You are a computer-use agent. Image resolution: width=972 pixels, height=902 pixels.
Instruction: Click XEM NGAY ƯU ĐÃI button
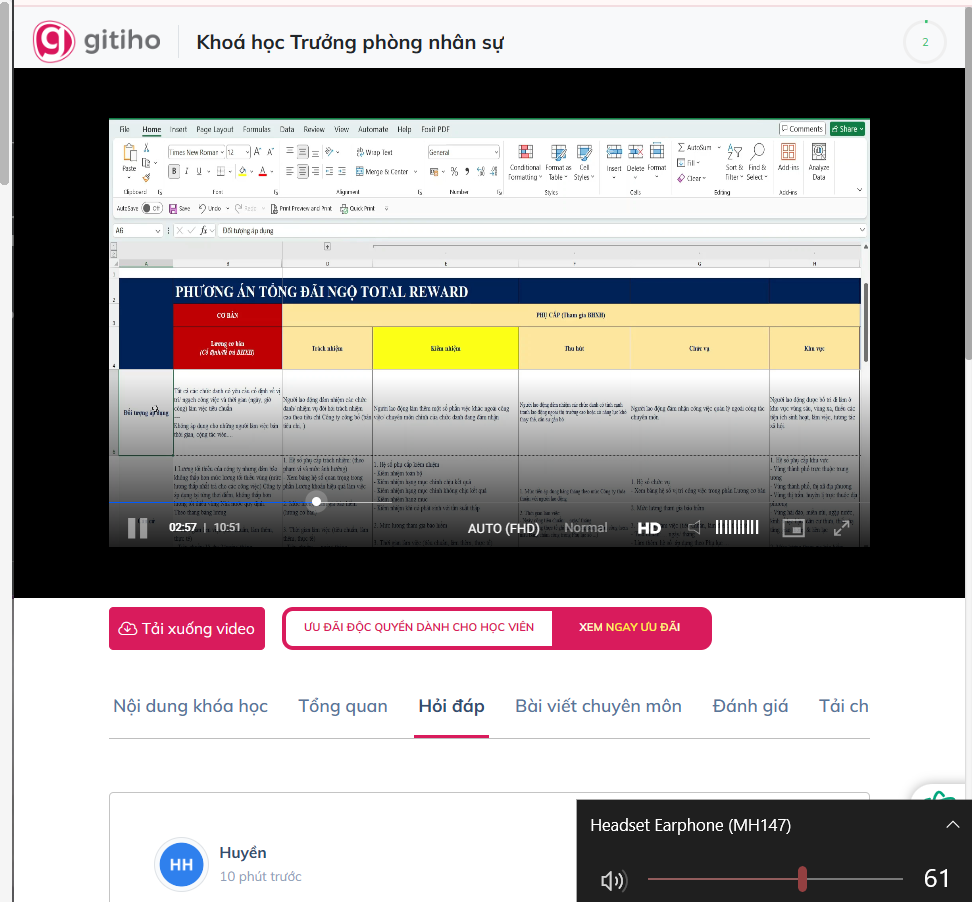tap(629, 627)
